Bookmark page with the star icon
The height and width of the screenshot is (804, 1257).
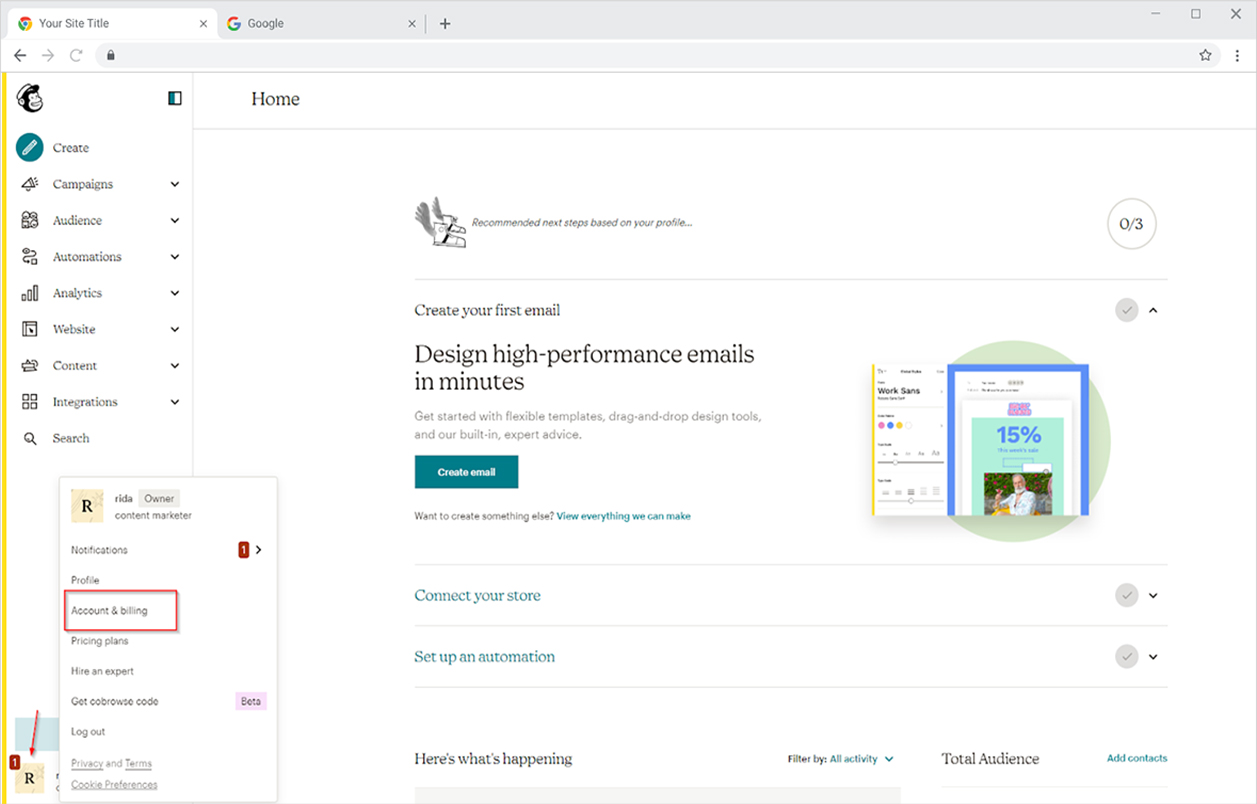1205,55
